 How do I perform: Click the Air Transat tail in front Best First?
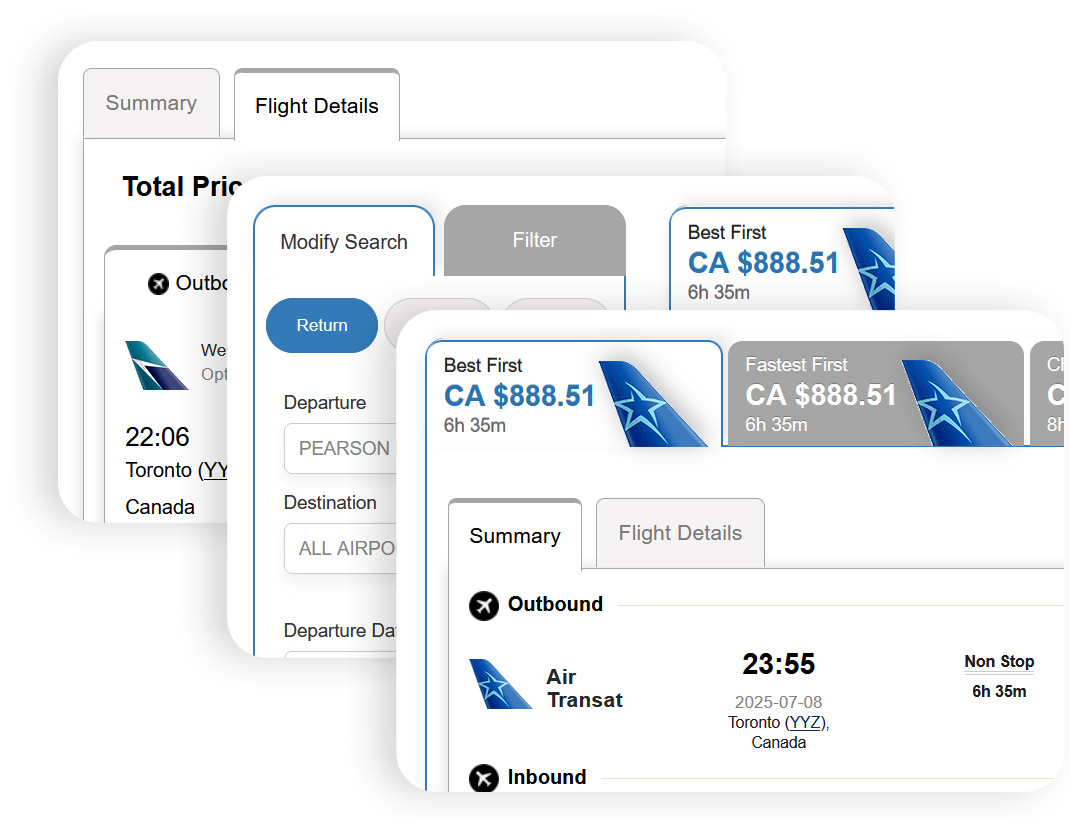[x=652, y=404]
